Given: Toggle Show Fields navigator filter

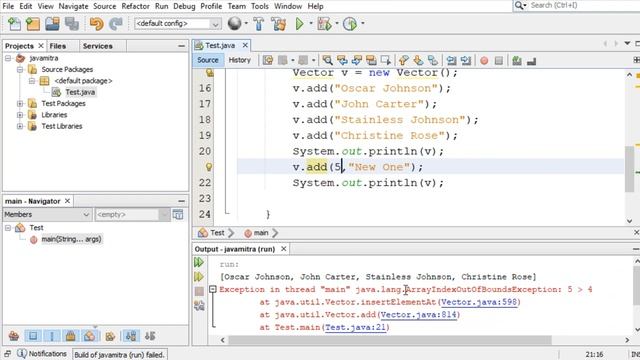Looking at the screenshot, I should pos(33,336).
